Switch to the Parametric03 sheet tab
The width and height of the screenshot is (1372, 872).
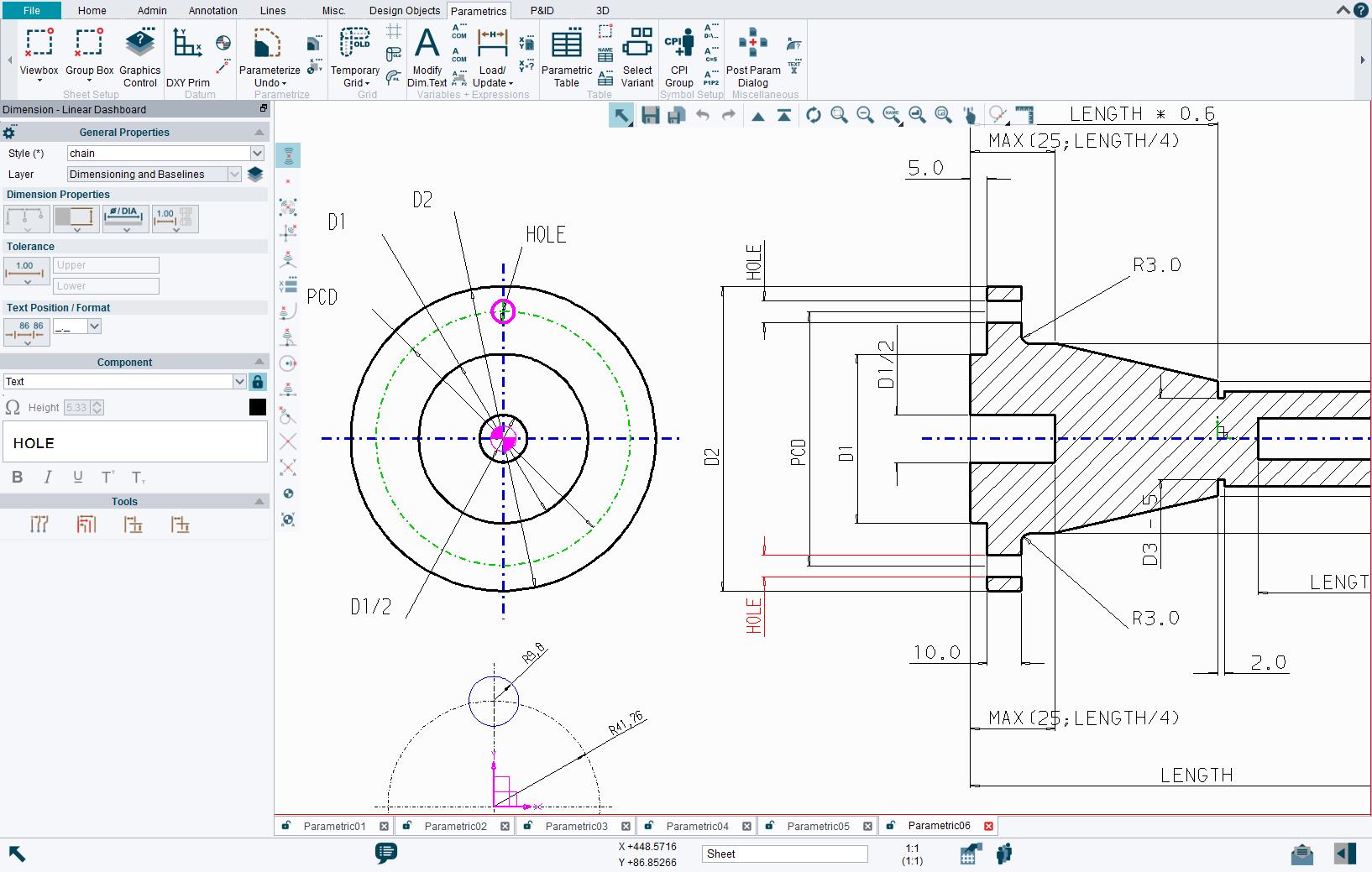tap(576, 826)
